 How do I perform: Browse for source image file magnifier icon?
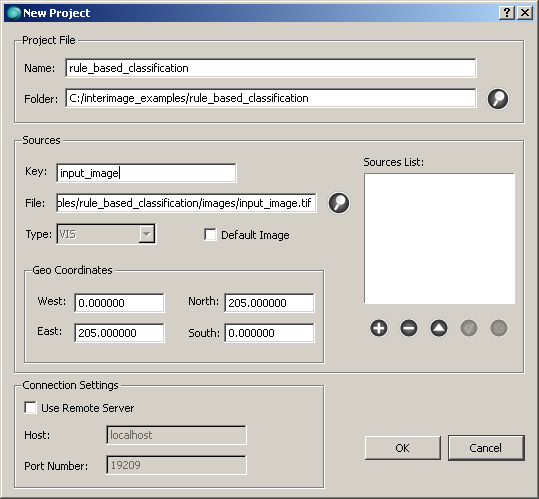pyautogui.click(x=339, y=203)
